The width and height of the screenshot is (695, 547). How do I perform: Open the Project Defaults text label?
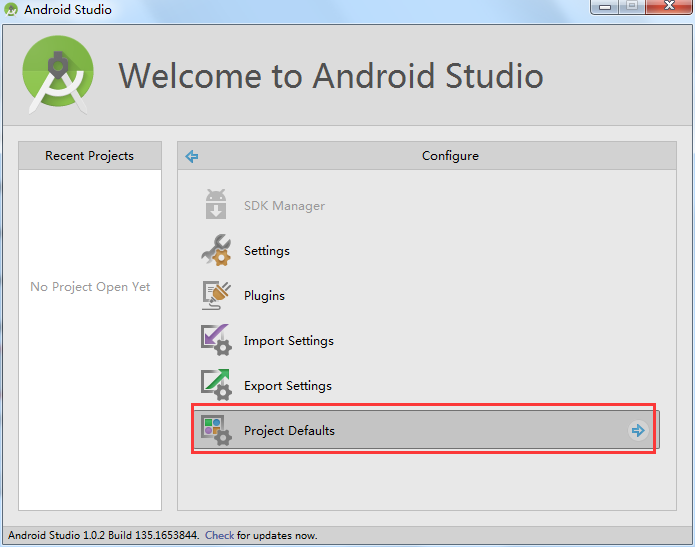[289, 431]
